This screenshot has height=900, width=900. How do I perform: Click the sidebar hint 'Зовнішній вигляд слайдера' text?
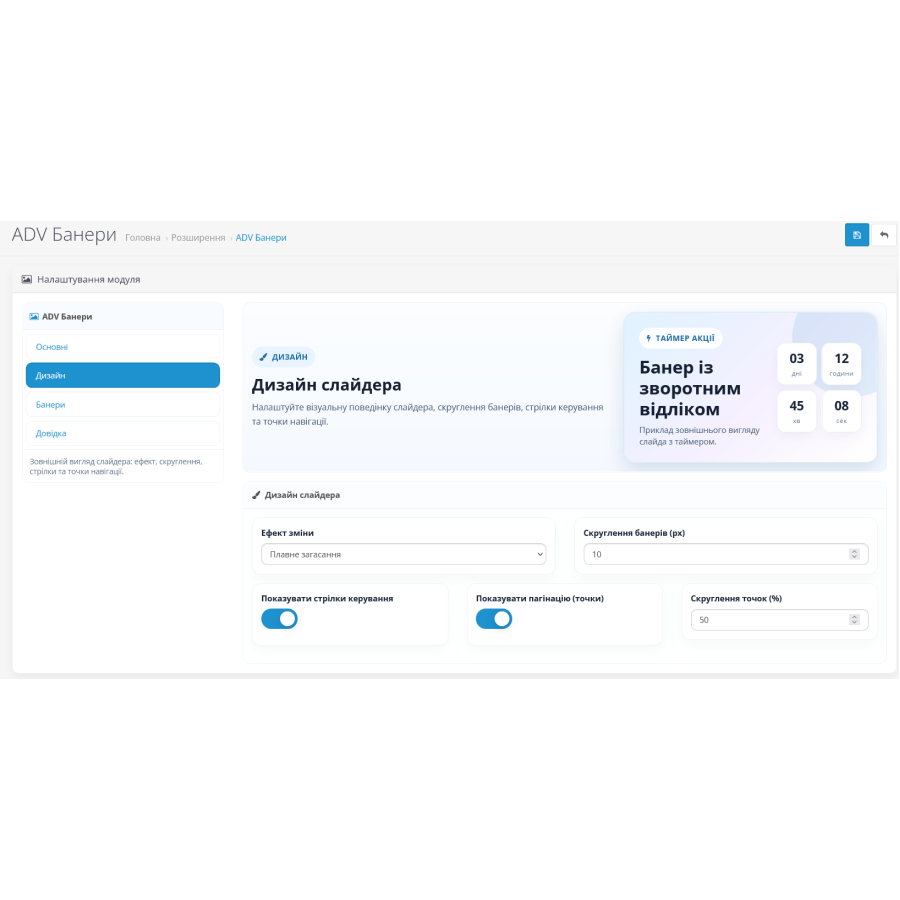tap(116, 466)
